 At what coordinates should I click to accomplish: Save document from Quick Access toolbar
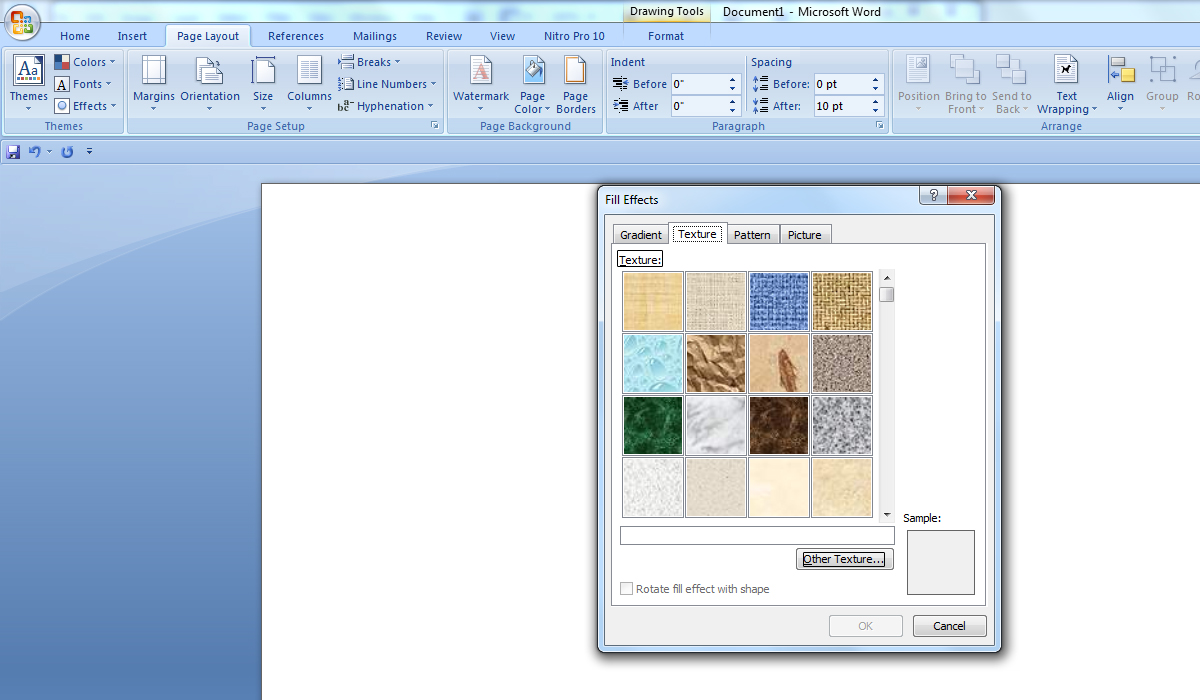point(13,152)
